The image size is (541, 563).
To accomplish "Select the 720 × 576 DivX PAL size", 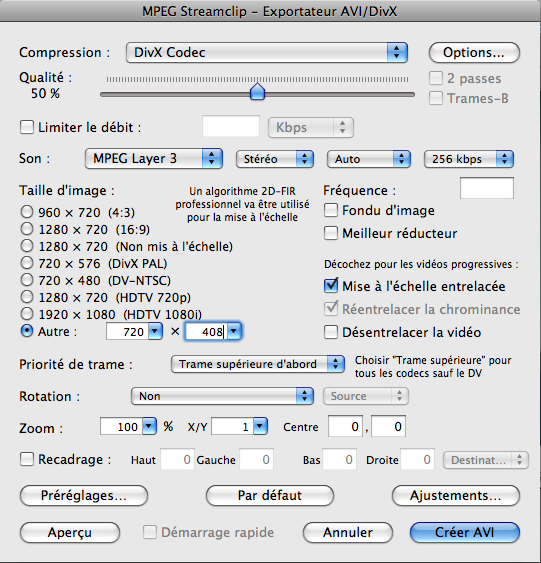I will (x=27, y=263).
